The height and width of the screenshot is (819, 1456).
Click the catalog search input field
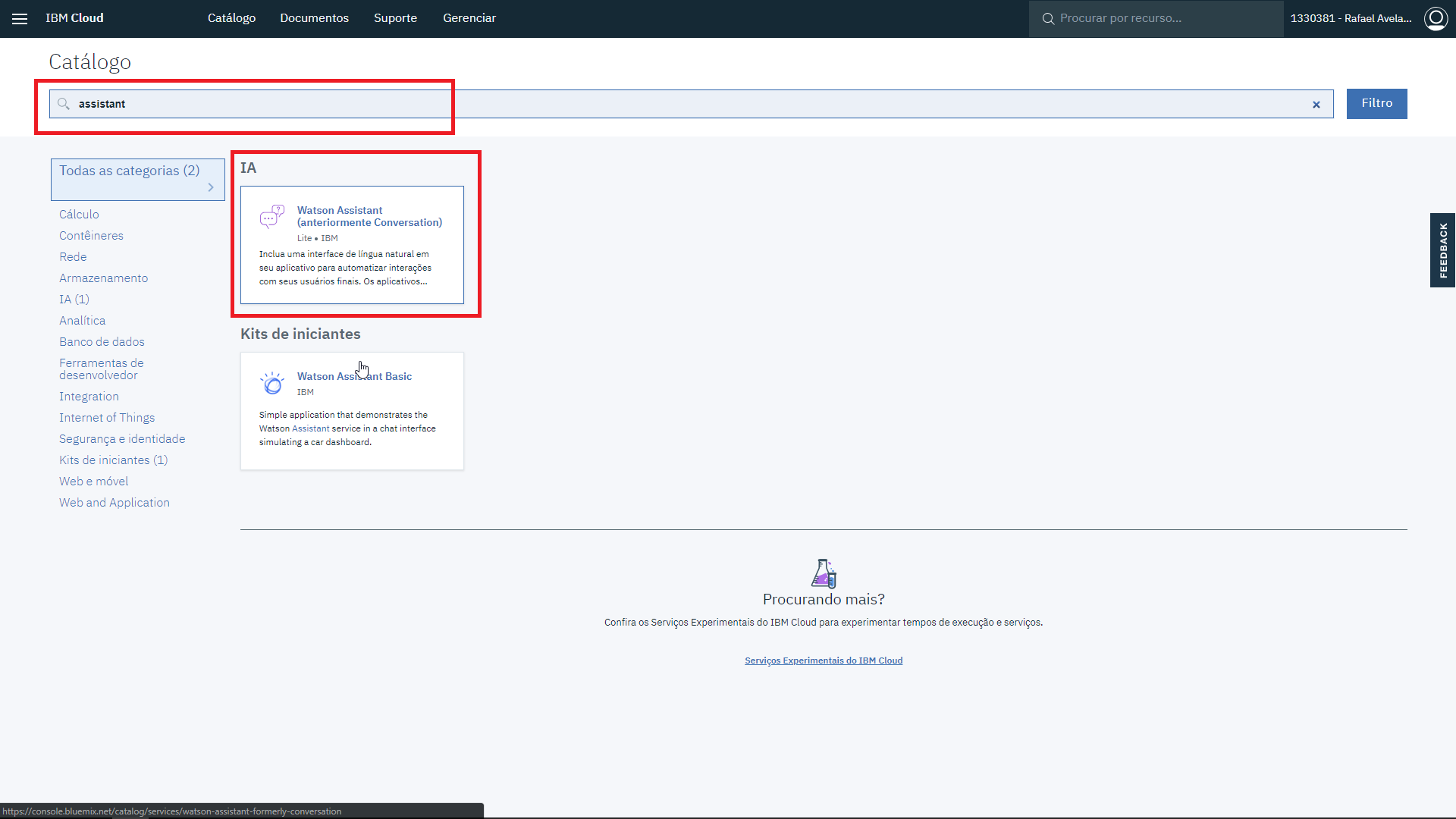tap(691, 104)
